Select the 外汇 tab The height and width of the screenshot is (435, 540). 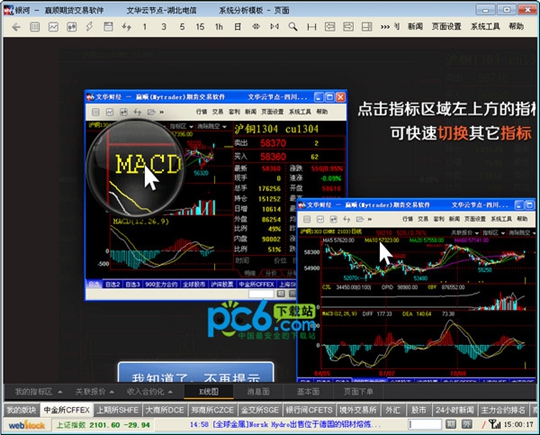393,410
